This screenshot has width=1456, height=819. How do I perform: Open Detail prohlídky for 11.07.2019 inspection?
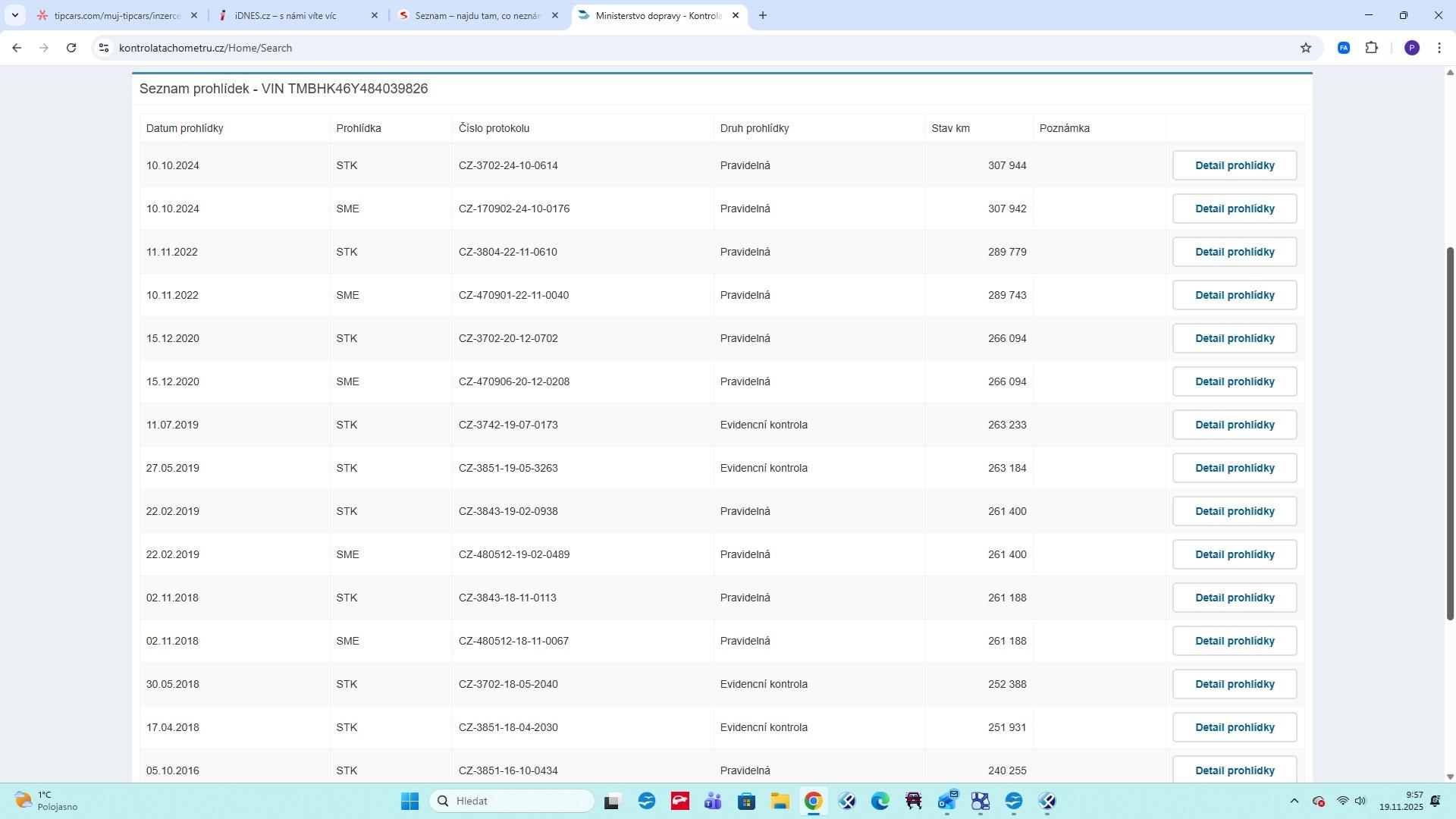[1234, 425]
